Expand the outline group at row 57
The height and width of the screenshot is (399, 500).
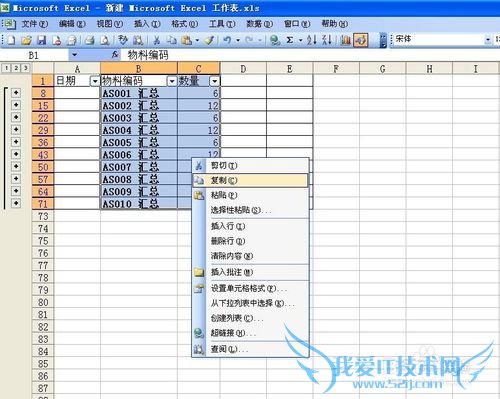pyautogui.click(x=16, y=179)
